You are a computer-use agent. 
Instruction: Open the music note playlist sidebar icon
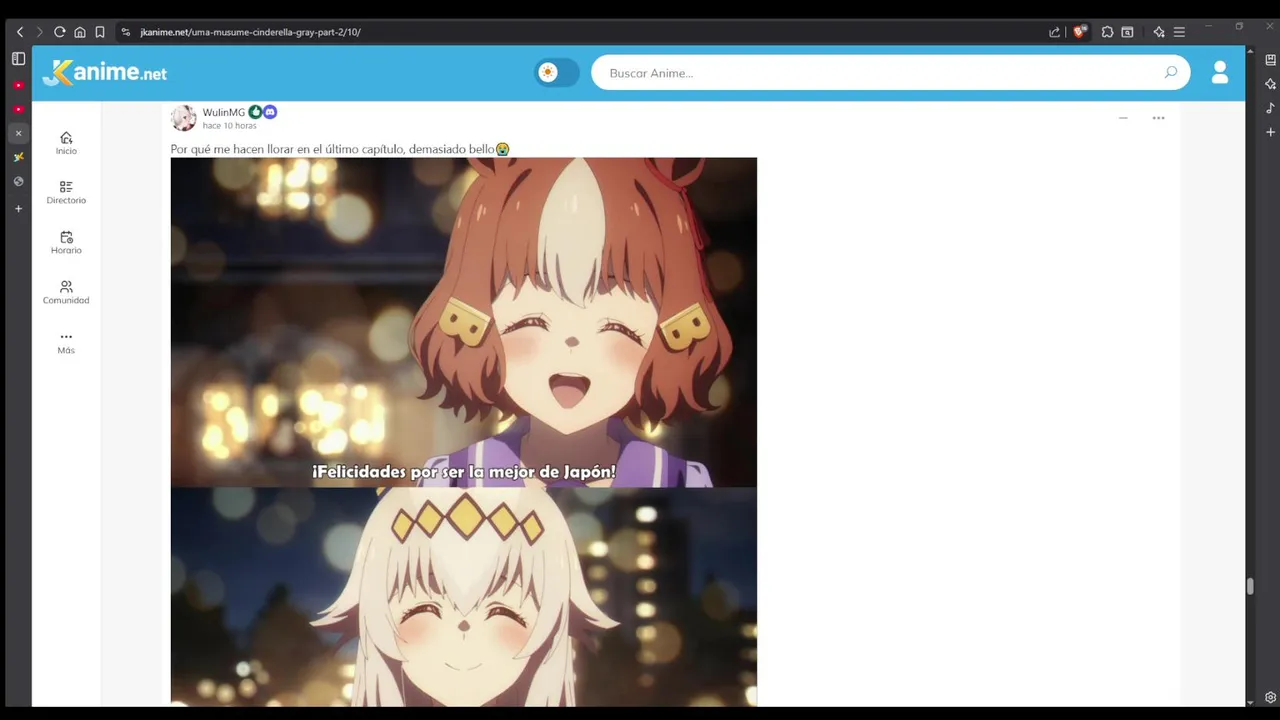(x=1270, y=108)
